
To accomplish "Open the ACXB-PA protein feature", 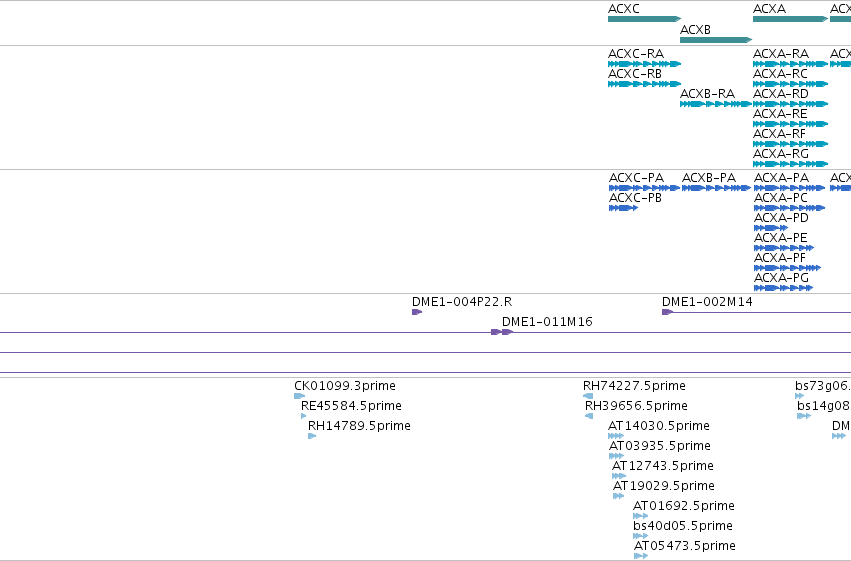I will 716,188.
